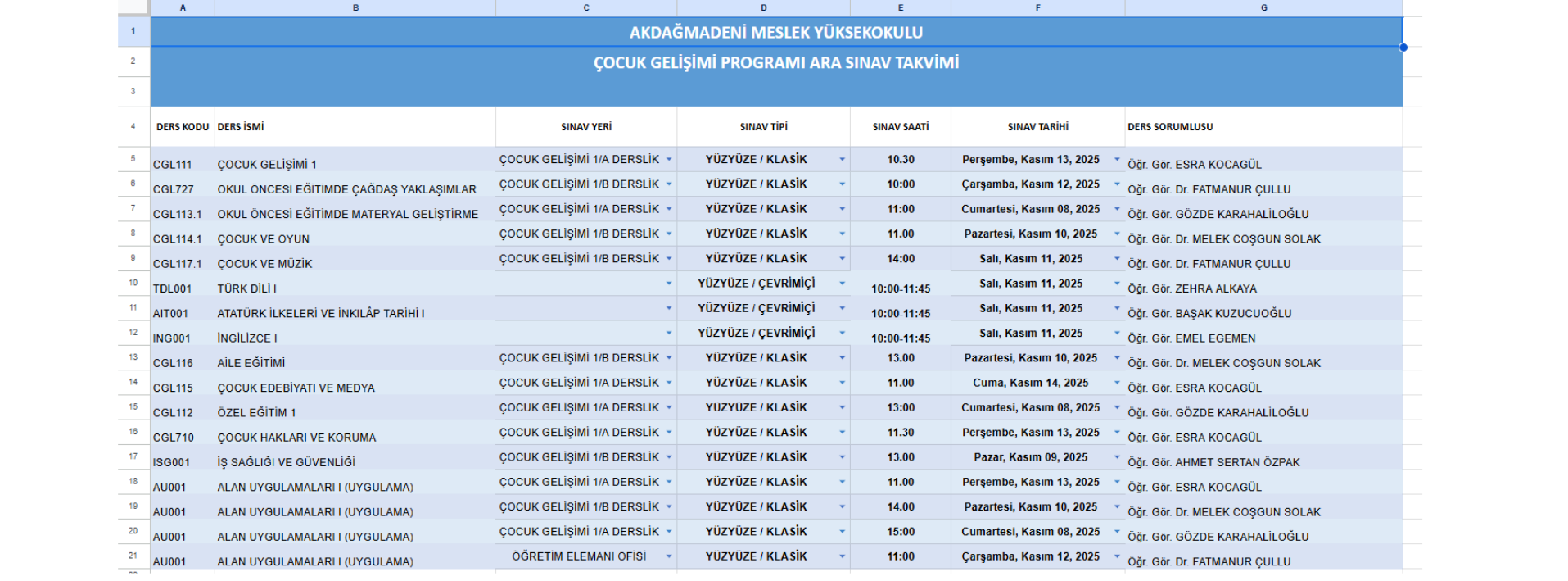Select row 10 header number

(133, 283)
